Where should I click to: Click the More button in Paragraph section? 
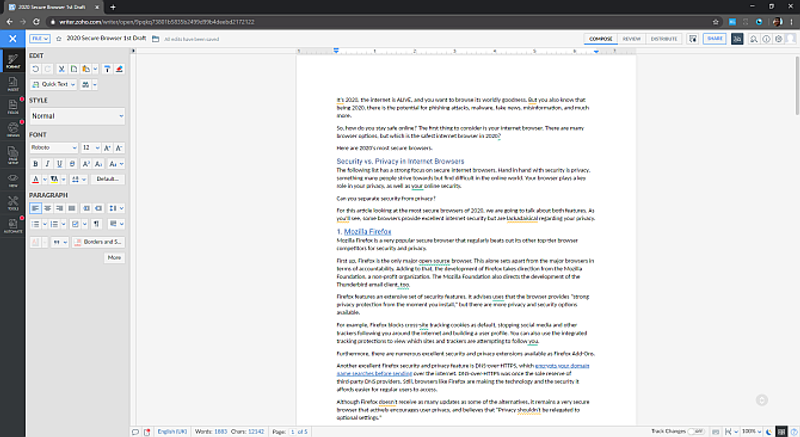click(114, 258)
